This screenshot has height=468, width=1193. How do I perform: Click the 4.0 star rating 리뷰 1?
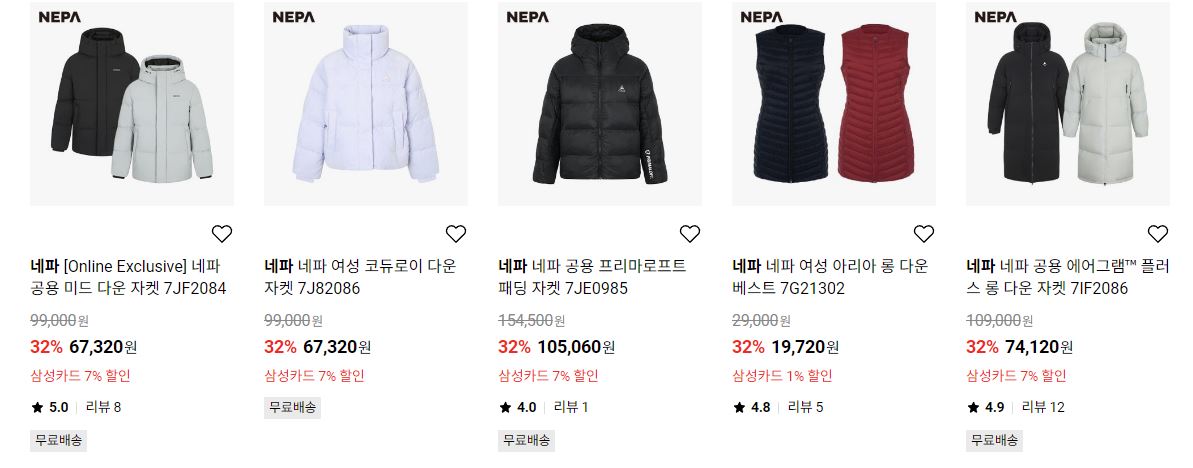(x=543, y=407)
